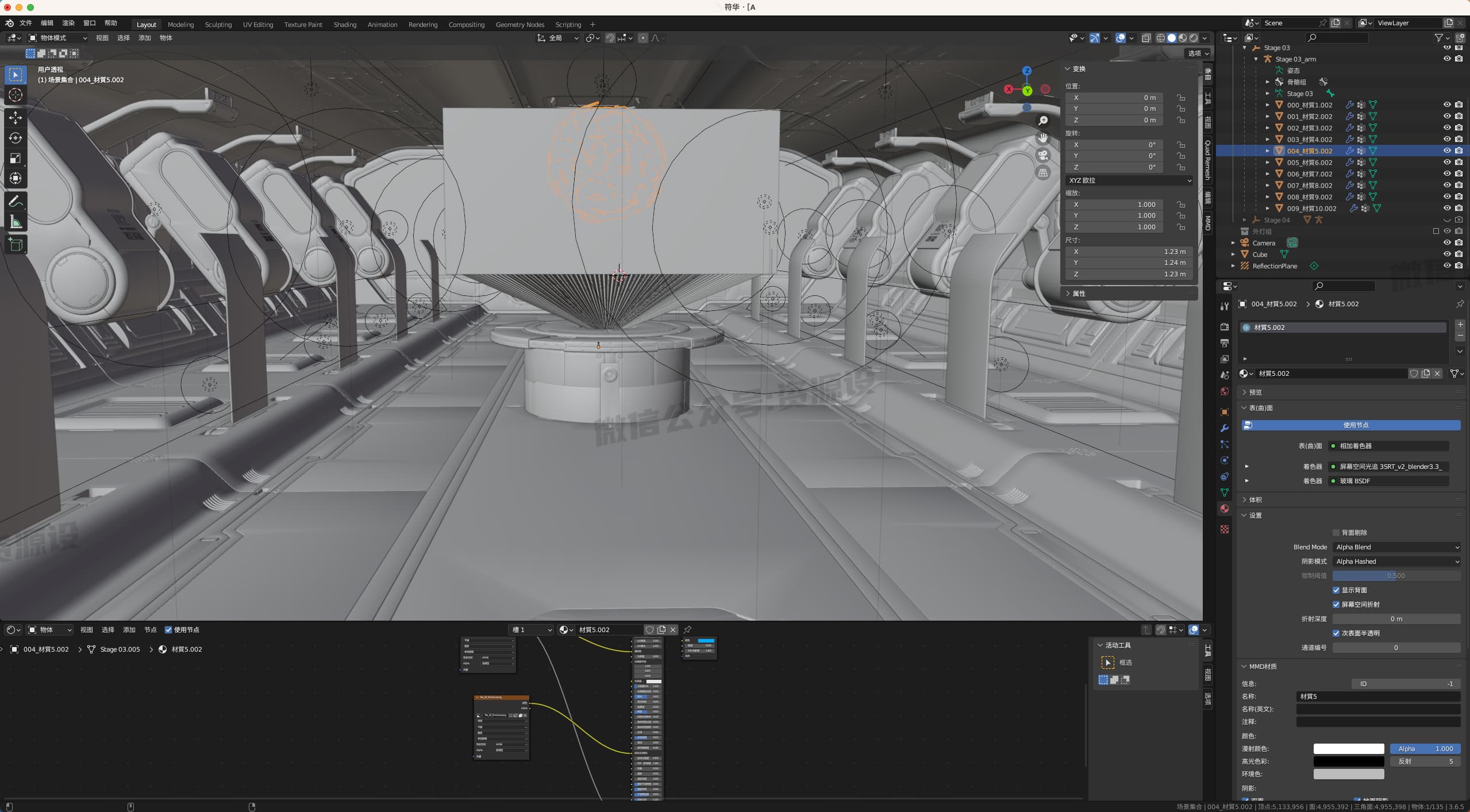1470x812 pixels.
Task: Open the 添加 Add menu in the viewport header
Action: pyautogui.click(x=145, y=38)
